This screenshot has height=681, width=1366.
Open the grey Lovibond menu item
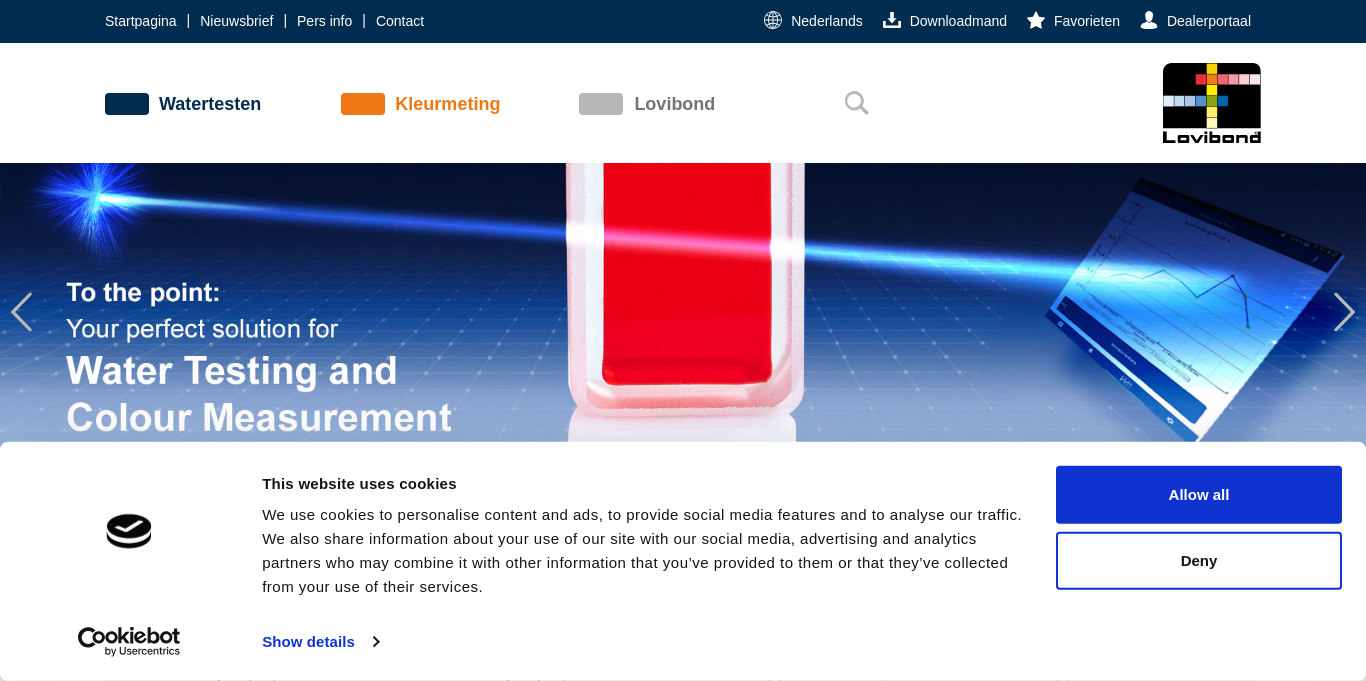point(674,104)
